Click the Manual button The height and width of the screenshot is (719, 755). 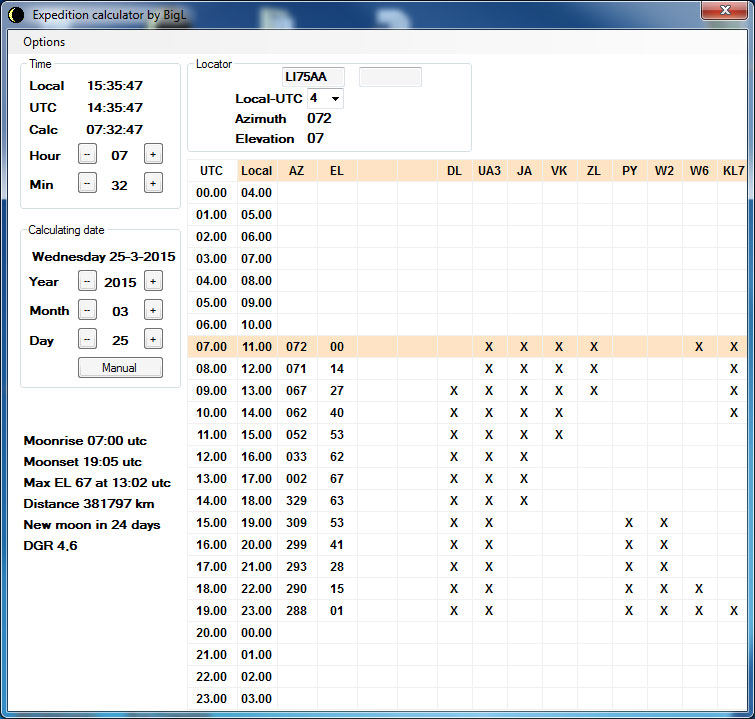(x=120, y=368)
